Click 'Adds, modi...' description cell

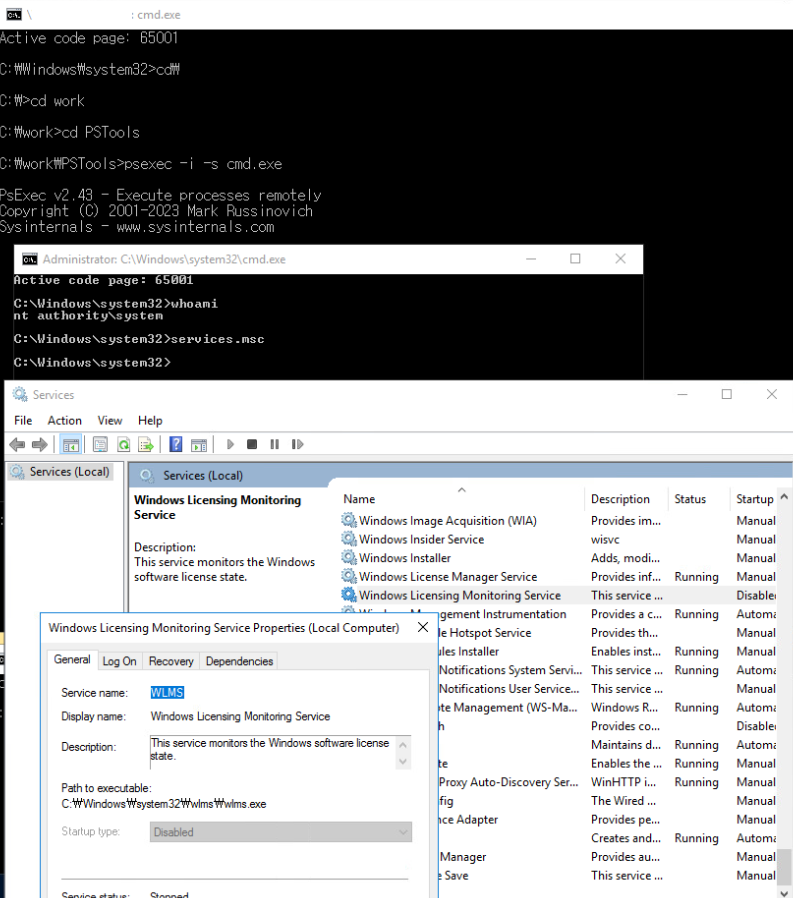coord(625,557)
